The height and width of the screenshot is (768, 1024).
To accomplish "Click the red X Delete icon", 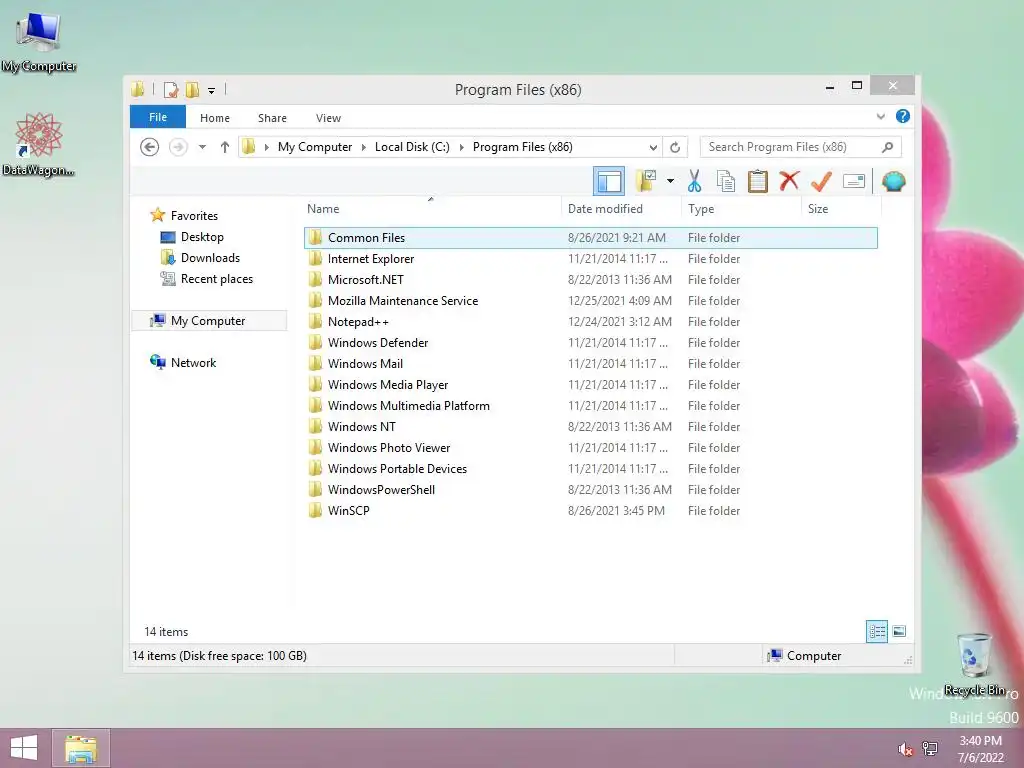I will click(789, 180).
